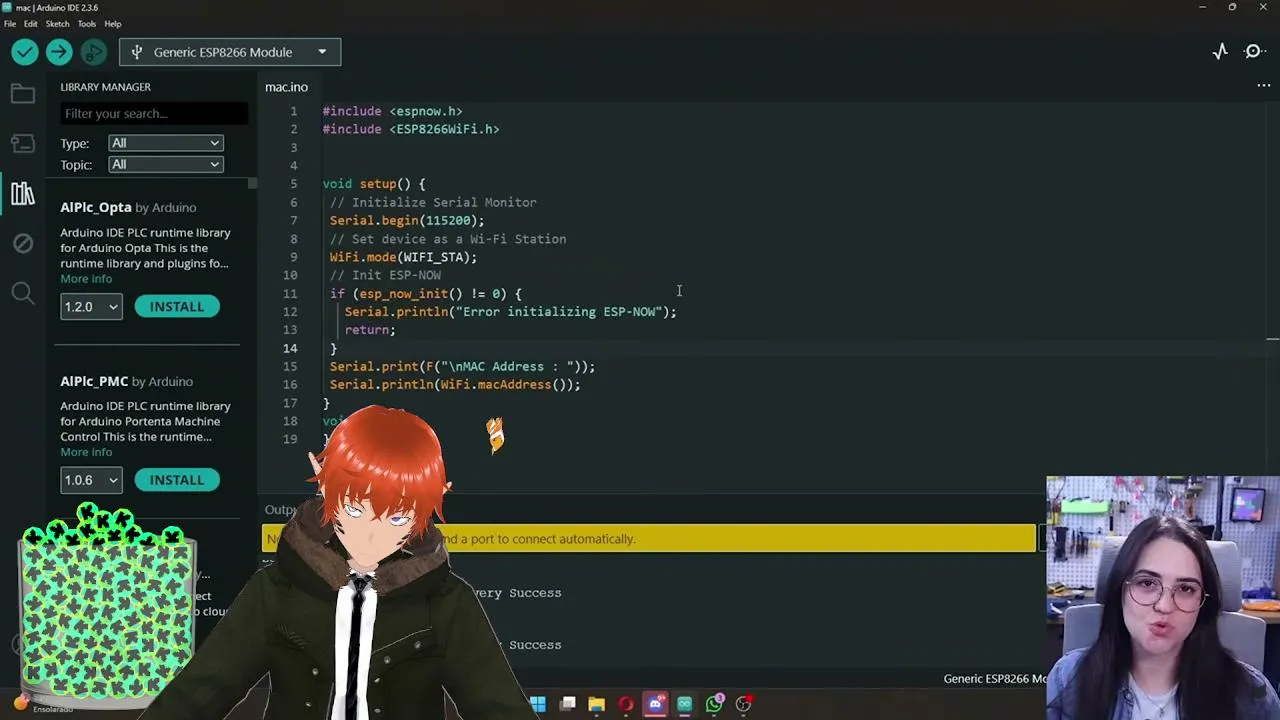1280x720 pixels.
Task: Place cursor on the #include <espnow.h> line
Action: coord(392,111)
